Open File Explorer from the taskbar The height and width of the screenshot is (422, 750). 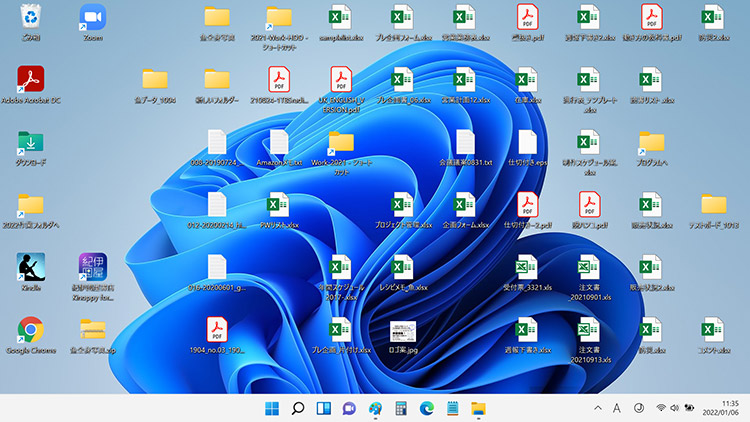click(478, 408)
